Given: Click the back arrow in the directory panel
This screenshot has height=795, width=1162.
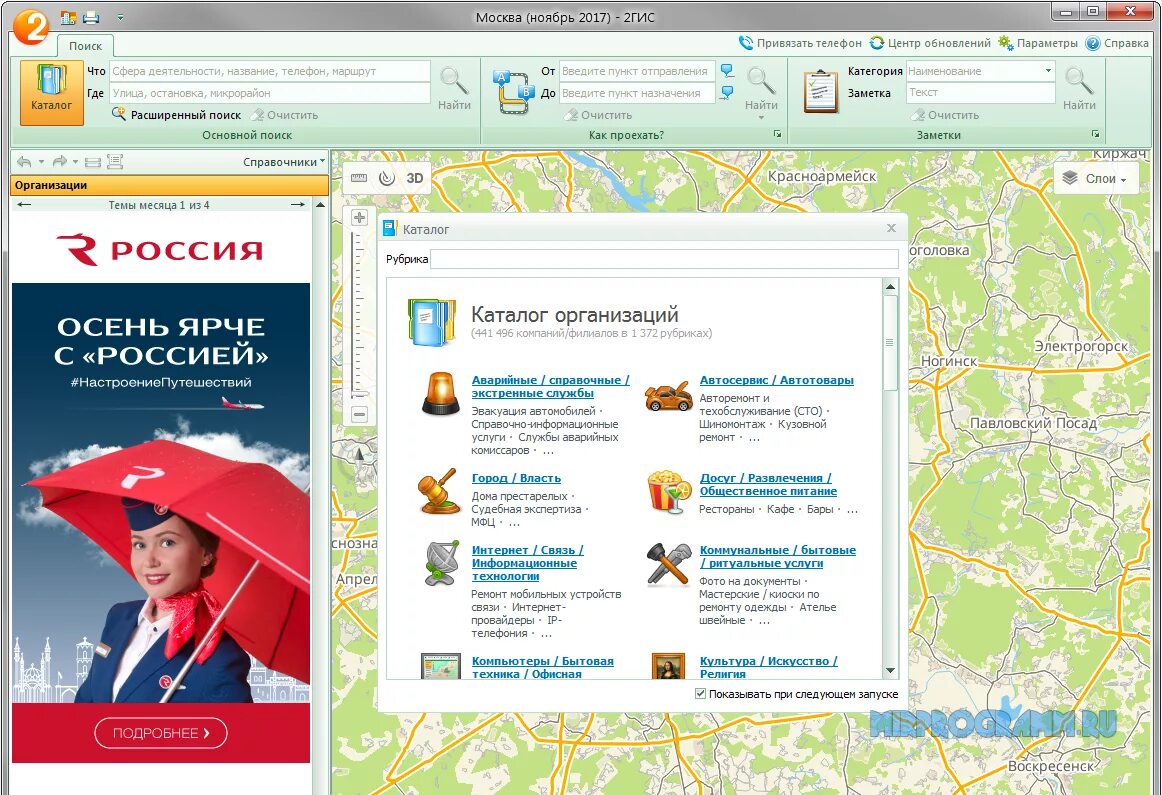Looking at the screenshot, I should click(24, 162).
